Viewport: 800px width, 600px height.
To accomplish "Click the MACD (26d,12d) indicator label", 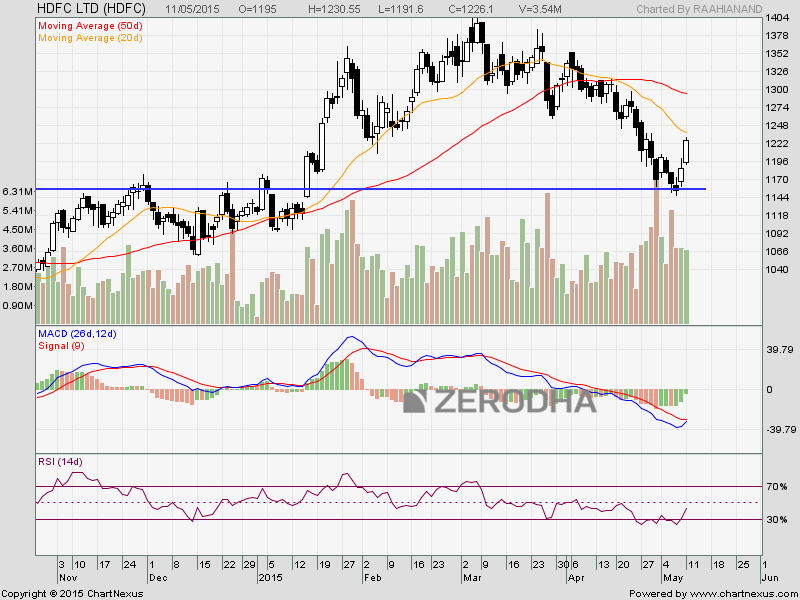I will pos(78,334).
